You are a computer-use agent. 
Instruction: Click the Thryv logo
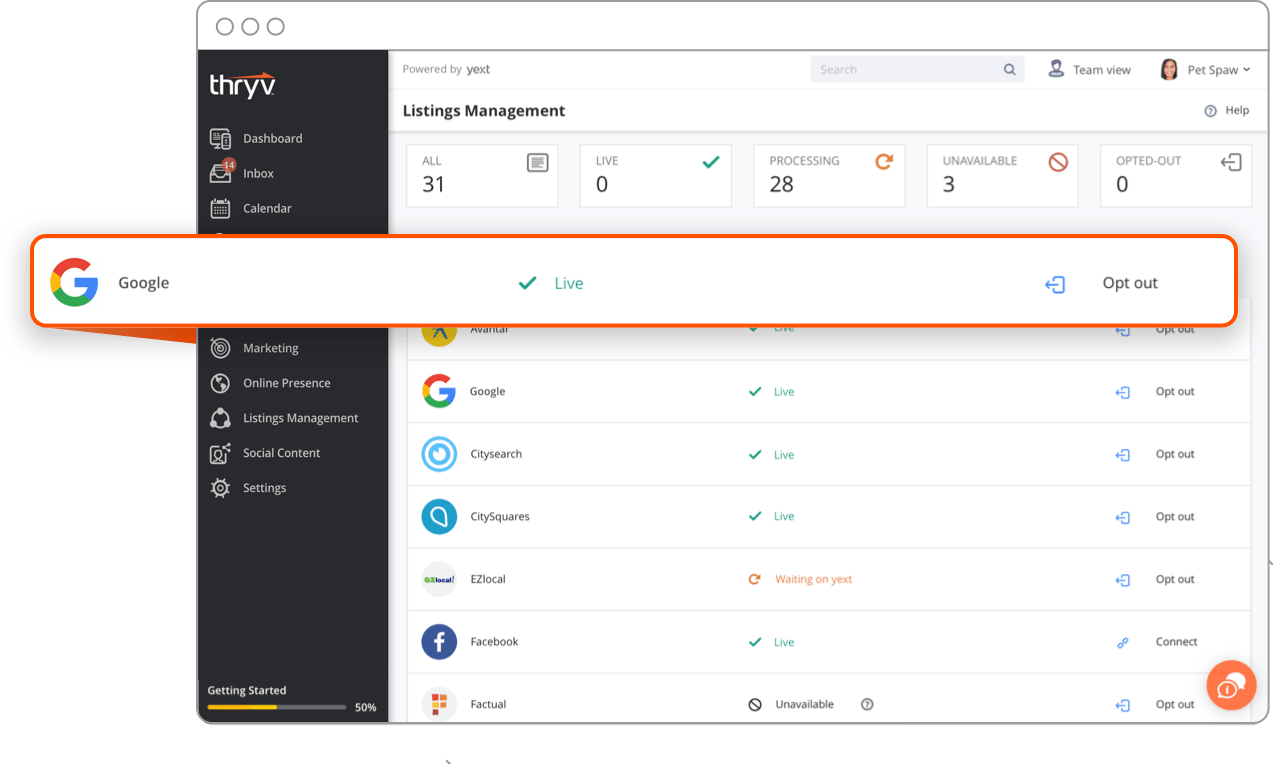pyautogui.click(x=242, y=85)
